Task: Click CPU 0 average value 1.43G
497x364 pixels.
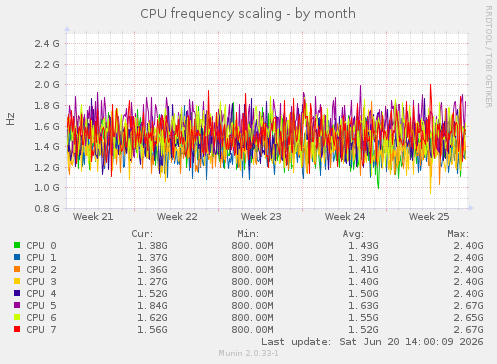Action: 363,246
